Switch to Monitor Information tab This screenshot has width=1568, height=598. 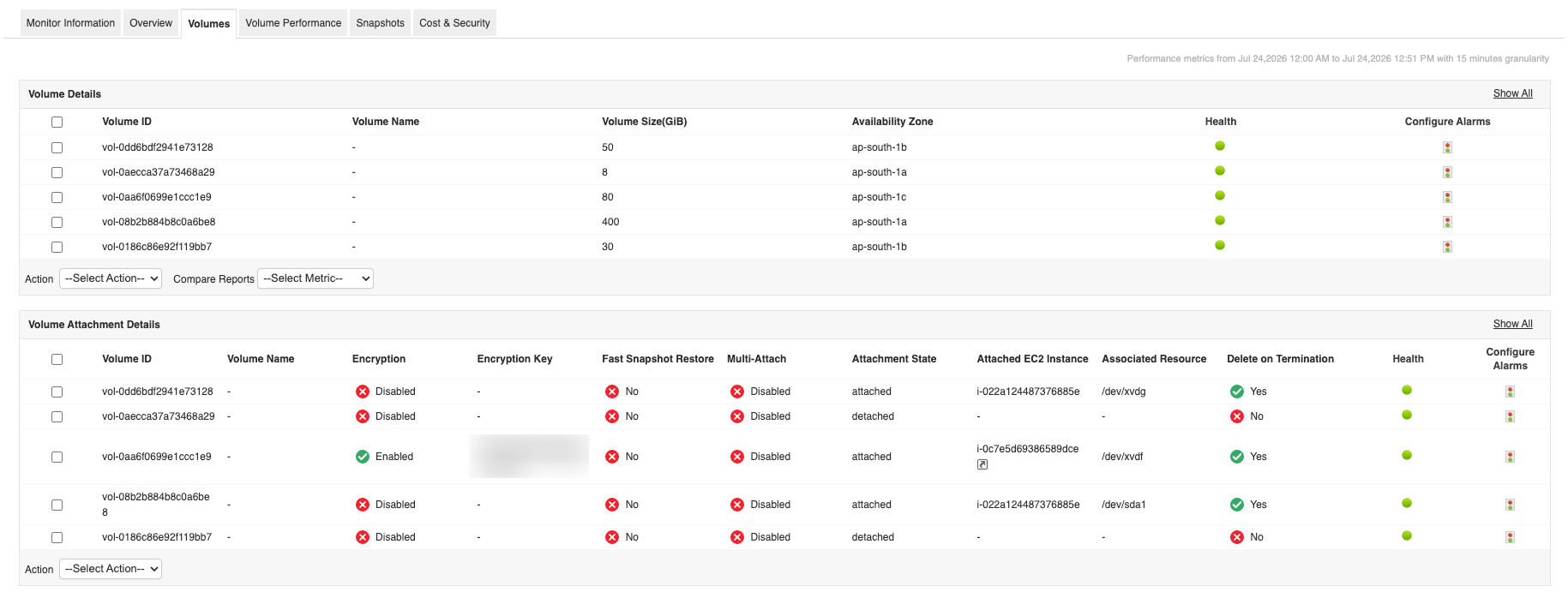point(70,23)
